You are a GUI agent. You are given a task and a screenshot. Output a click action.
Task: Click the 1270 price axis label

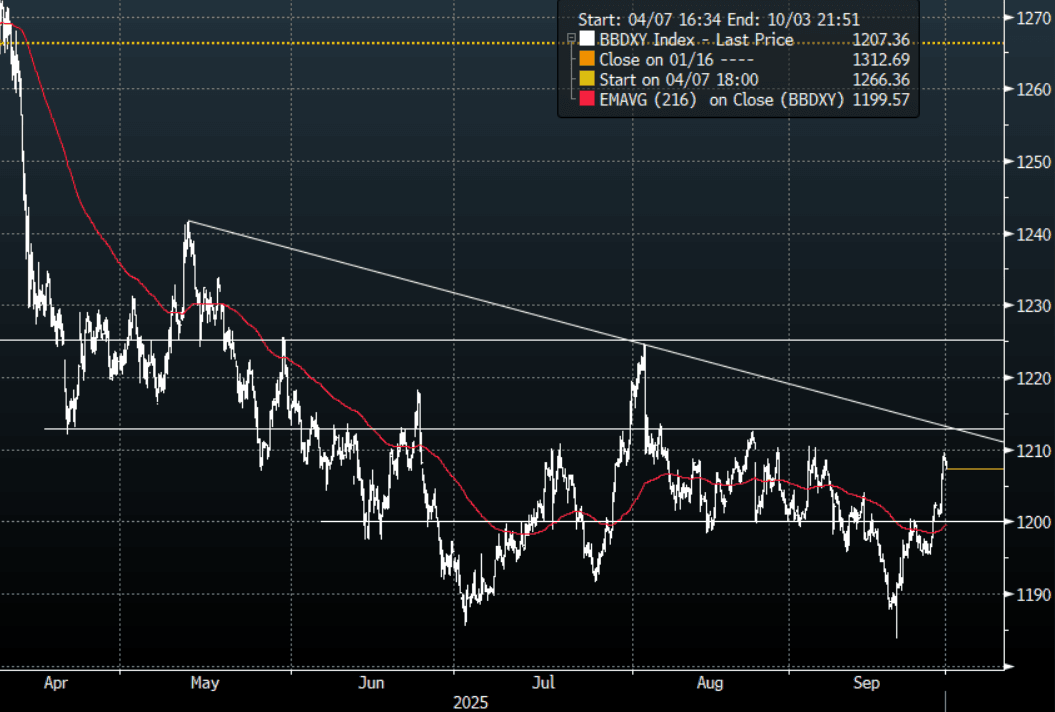coord(1033,18)
